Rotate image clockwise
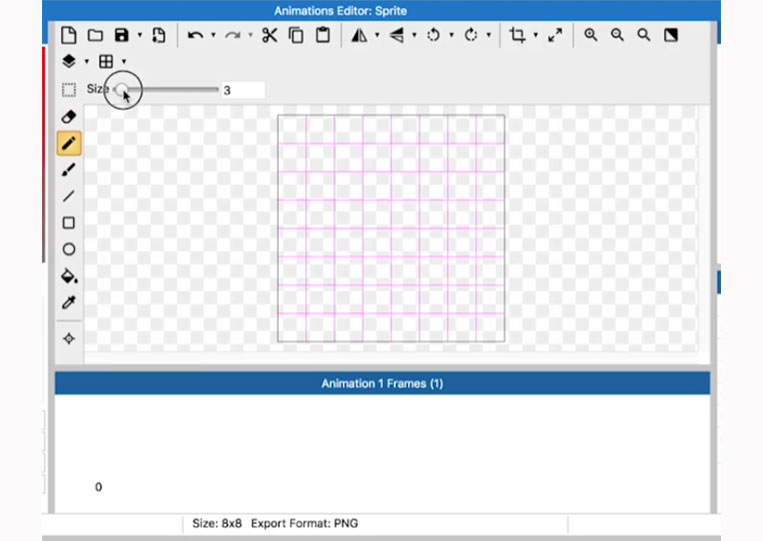The height and width of the screenshot is (541, 763). pyautogui.click(x=471, y=35)
